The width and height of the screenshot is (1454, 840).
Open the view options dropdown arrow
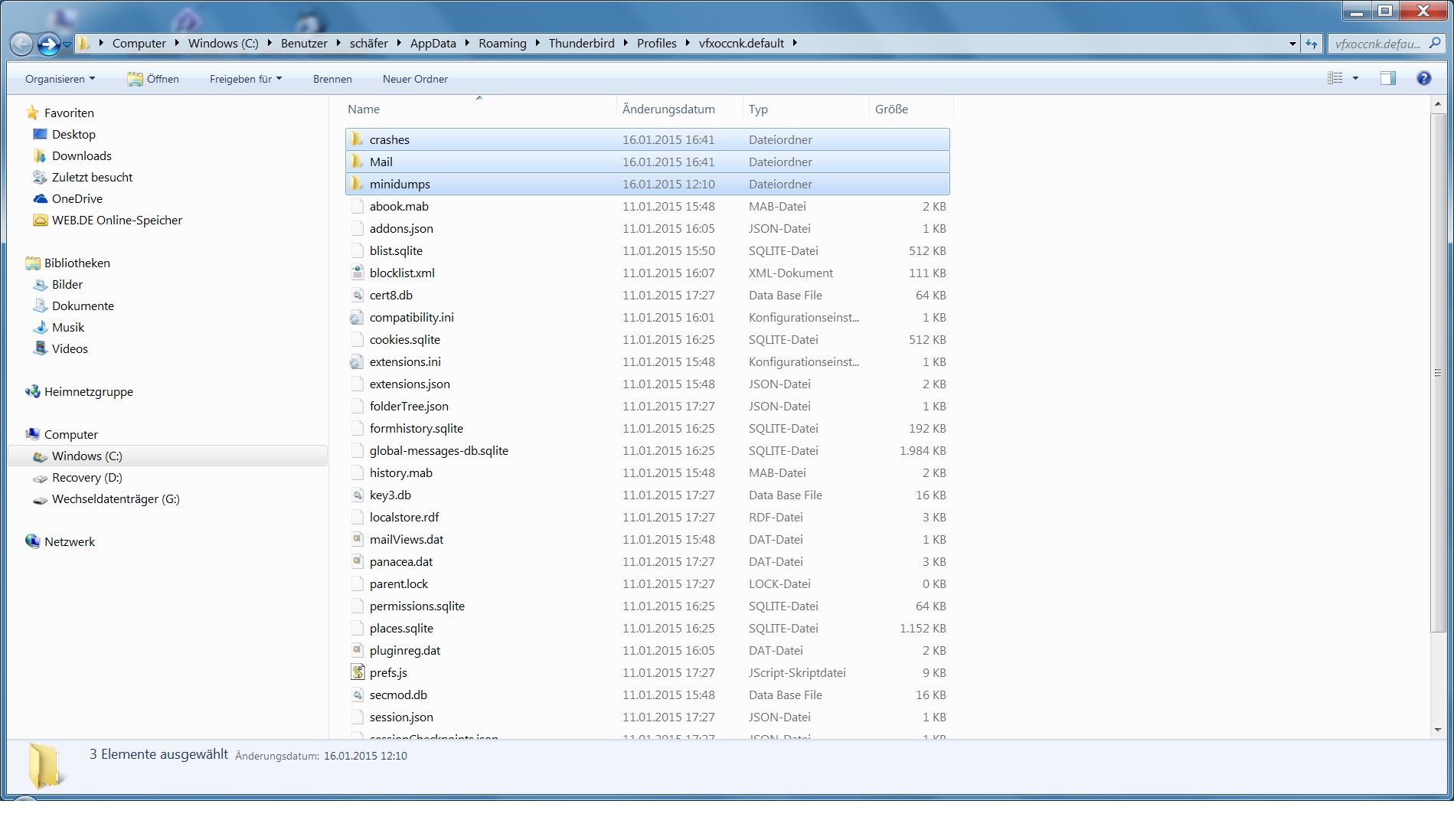pyautogui.click(x=1355, y=78)
